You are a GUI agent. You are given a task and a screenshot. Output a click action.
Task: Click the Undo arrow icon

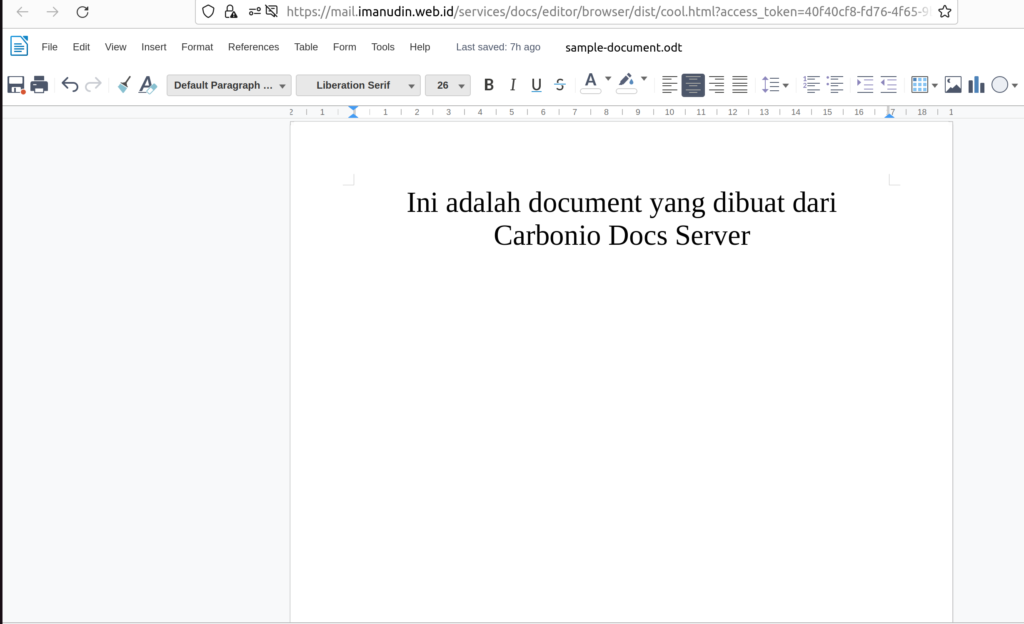coord(69,84)
